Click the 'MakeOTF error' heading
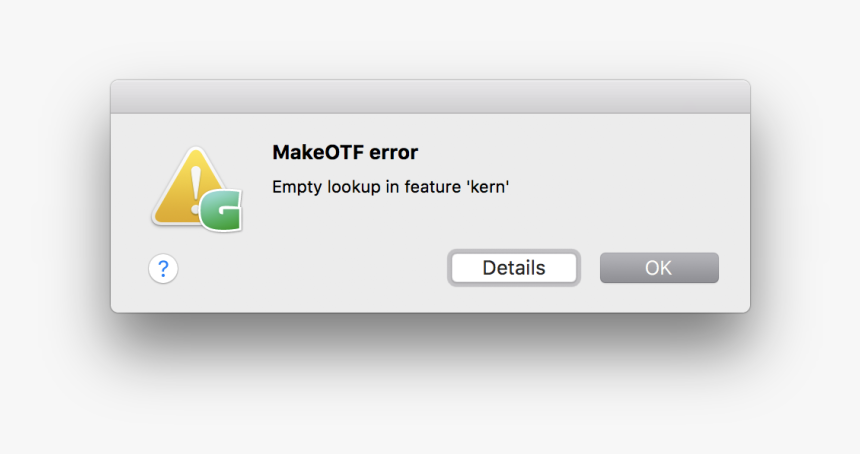The width and height of the screenshot is (860, 454). 345,152
